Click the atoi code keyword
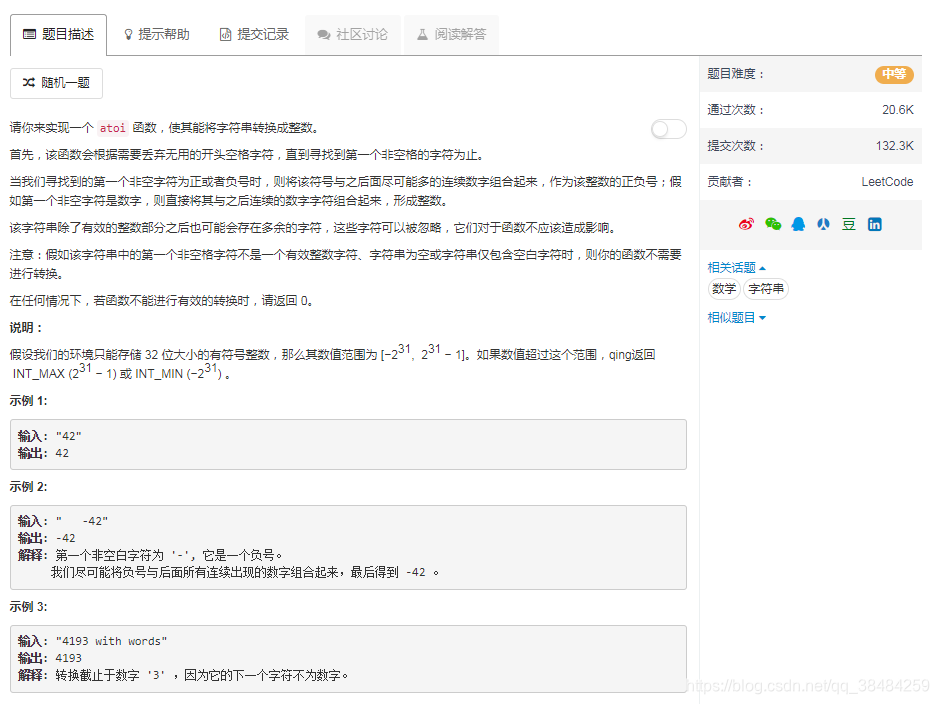The width and height of the screenshot is (939, 704). (x=113, y=128)
